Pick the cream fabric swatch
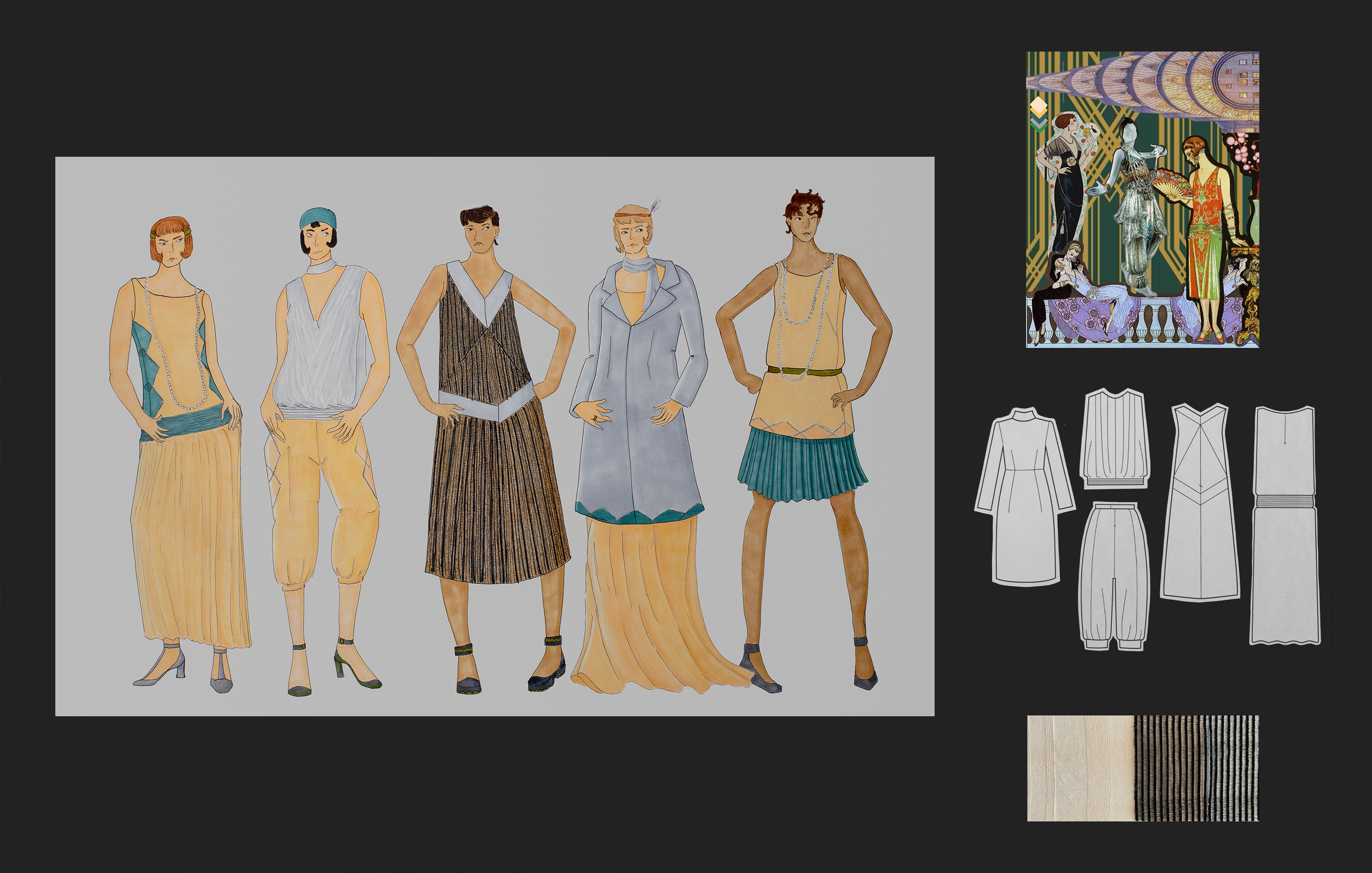 (1080, 768)
